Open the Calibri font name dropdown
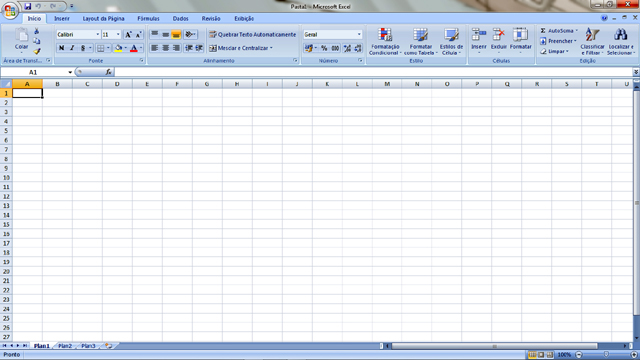640x360 pixels. pyautogui.click(x=98, y=35)
